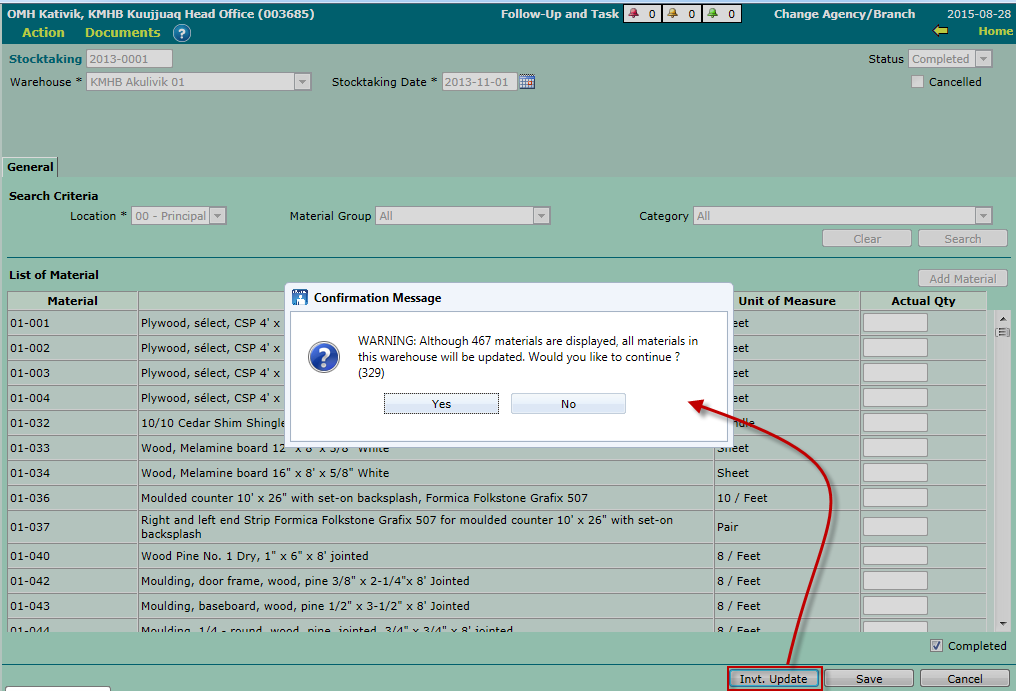
Task: Click Actual Qty field for material 01-040
Action: pyautogui.click(x=895, y=556)
